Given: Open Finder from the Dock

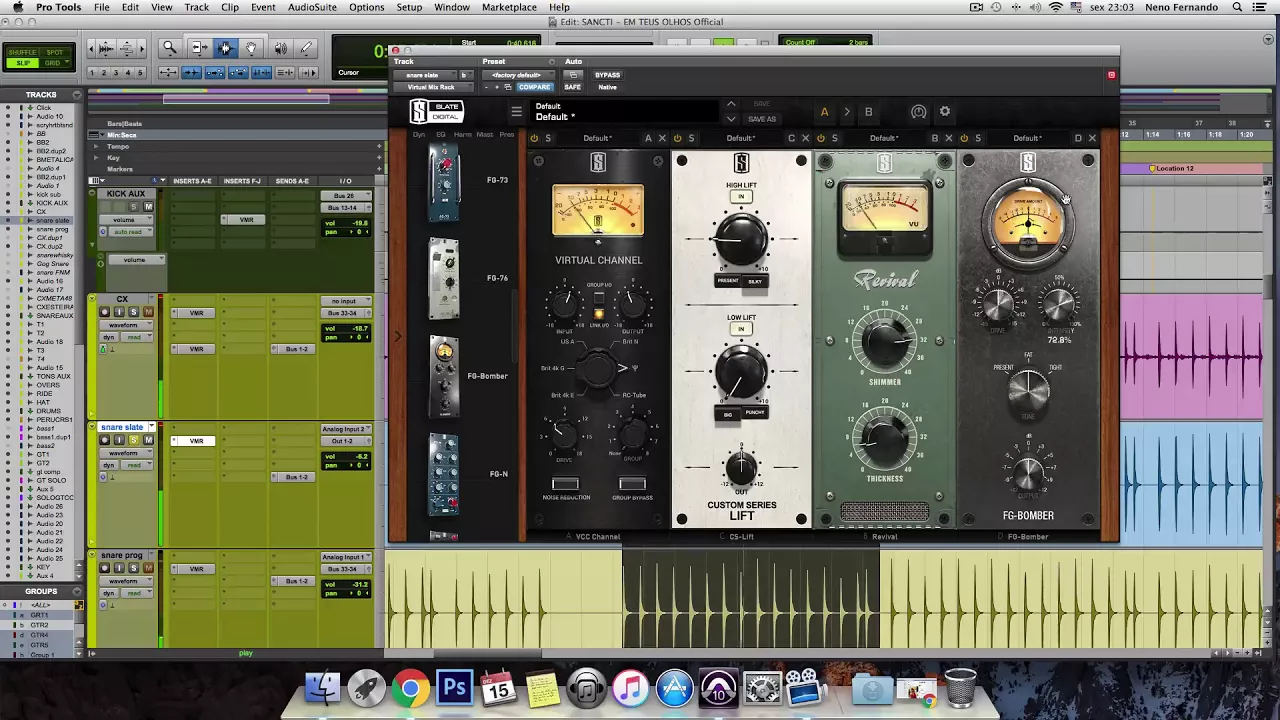Looking at the screenshot, I should tap(322, 689).
